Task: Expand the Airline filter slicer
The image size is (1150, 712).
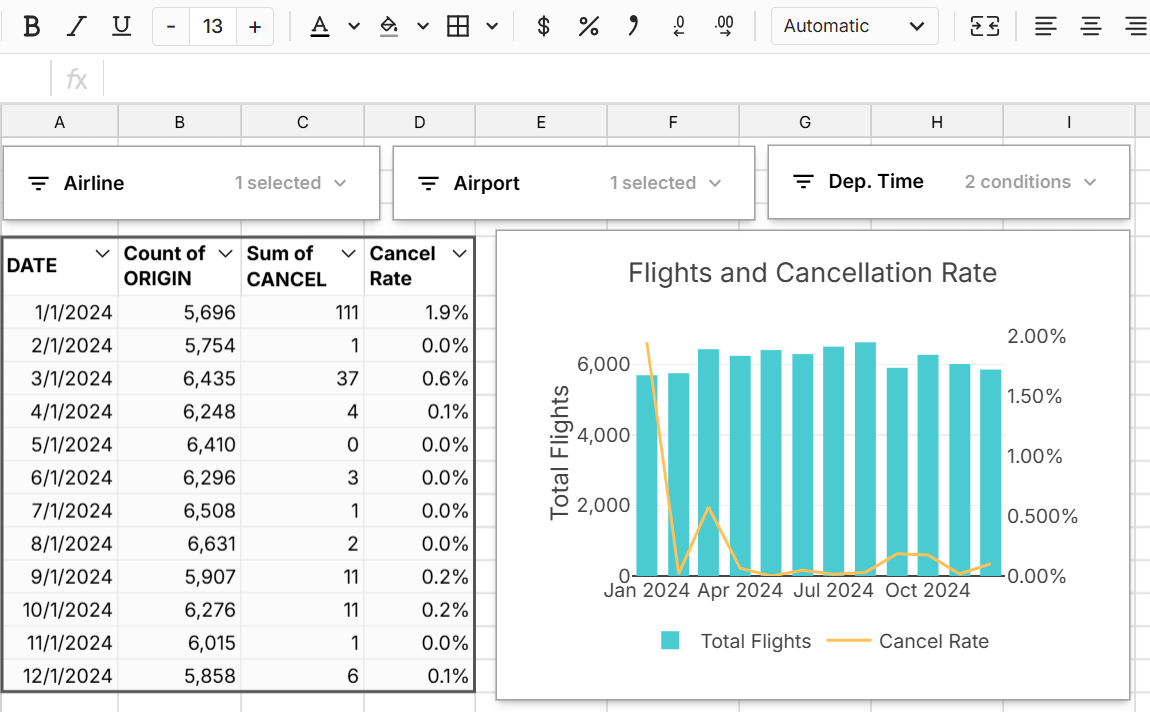Action: [191, 183]
